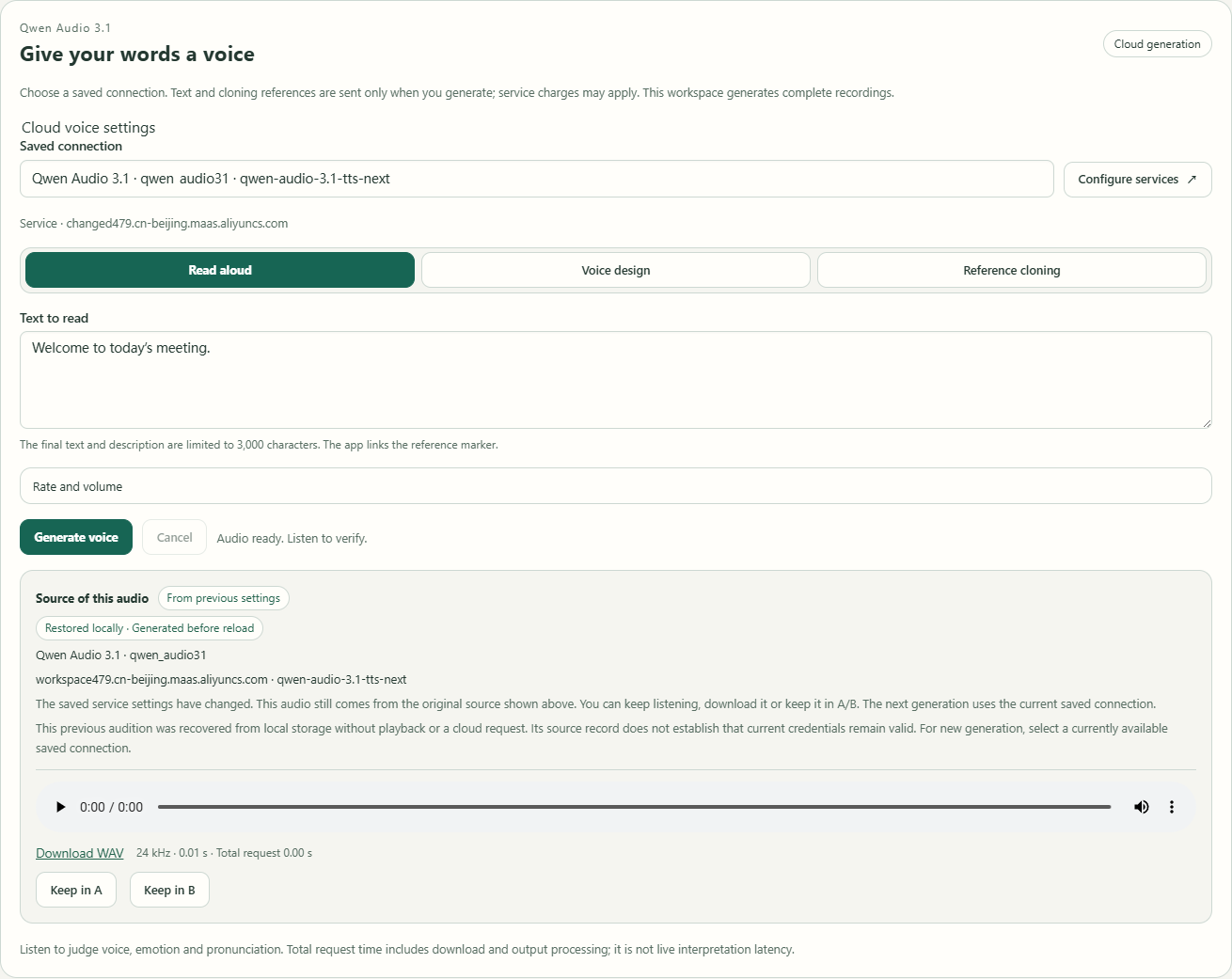Click the "Give your words a voice" heading
This screenshot has height=979, width=1232.
tap(137, 55)
